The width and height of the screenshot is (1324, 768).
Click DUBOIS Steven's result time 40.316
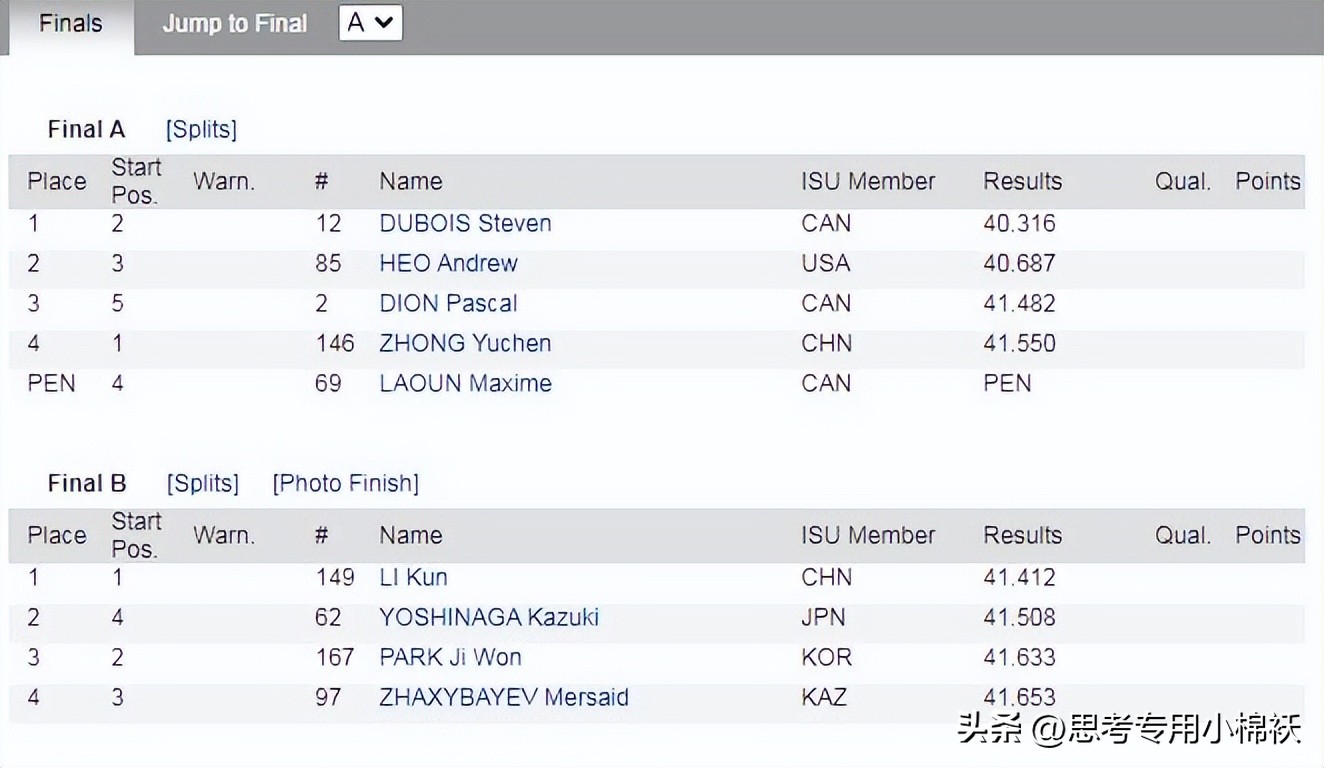[1019, 223]
